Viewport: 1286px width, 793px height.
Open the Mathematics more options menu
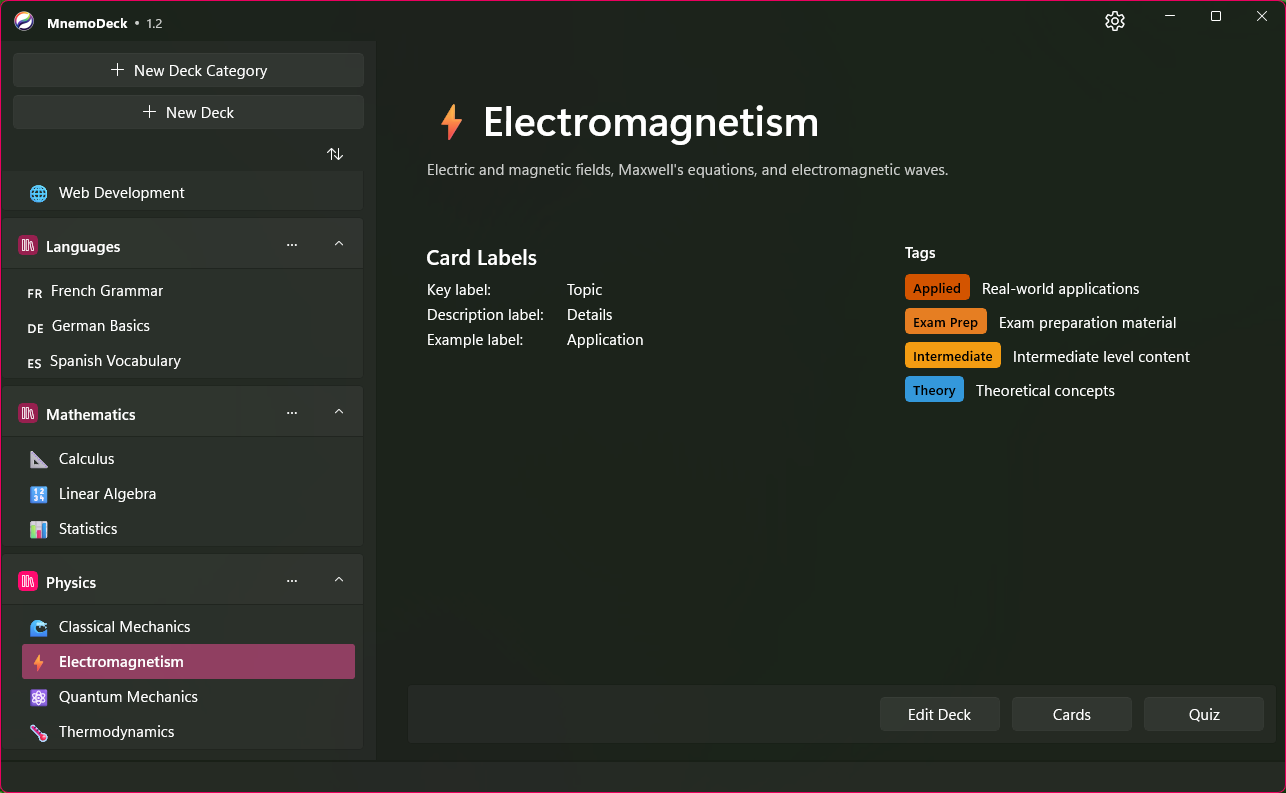coord(292,413)
